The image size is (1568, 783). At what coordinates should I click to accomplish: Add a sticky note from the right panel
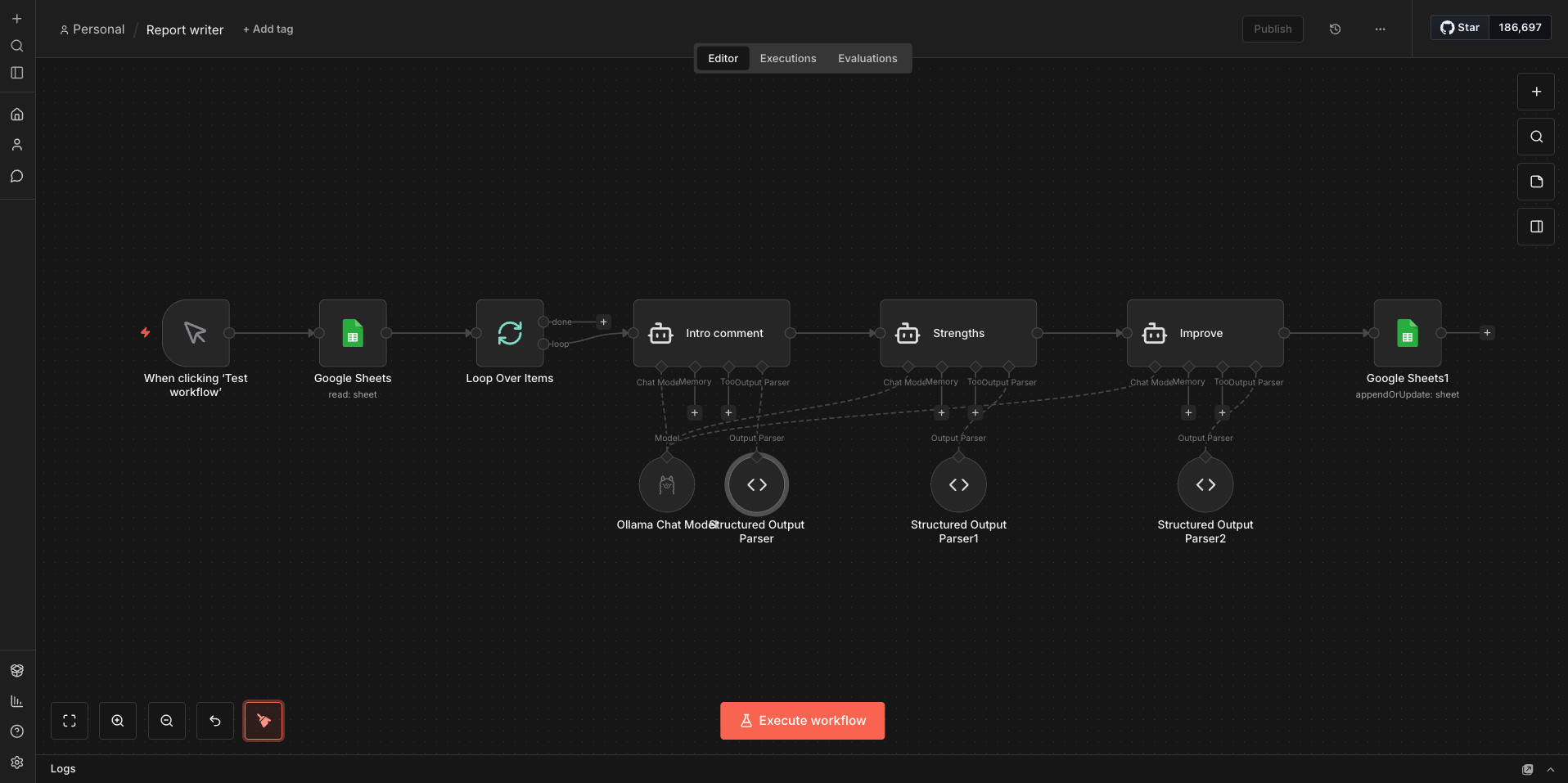click(1536, 182)
